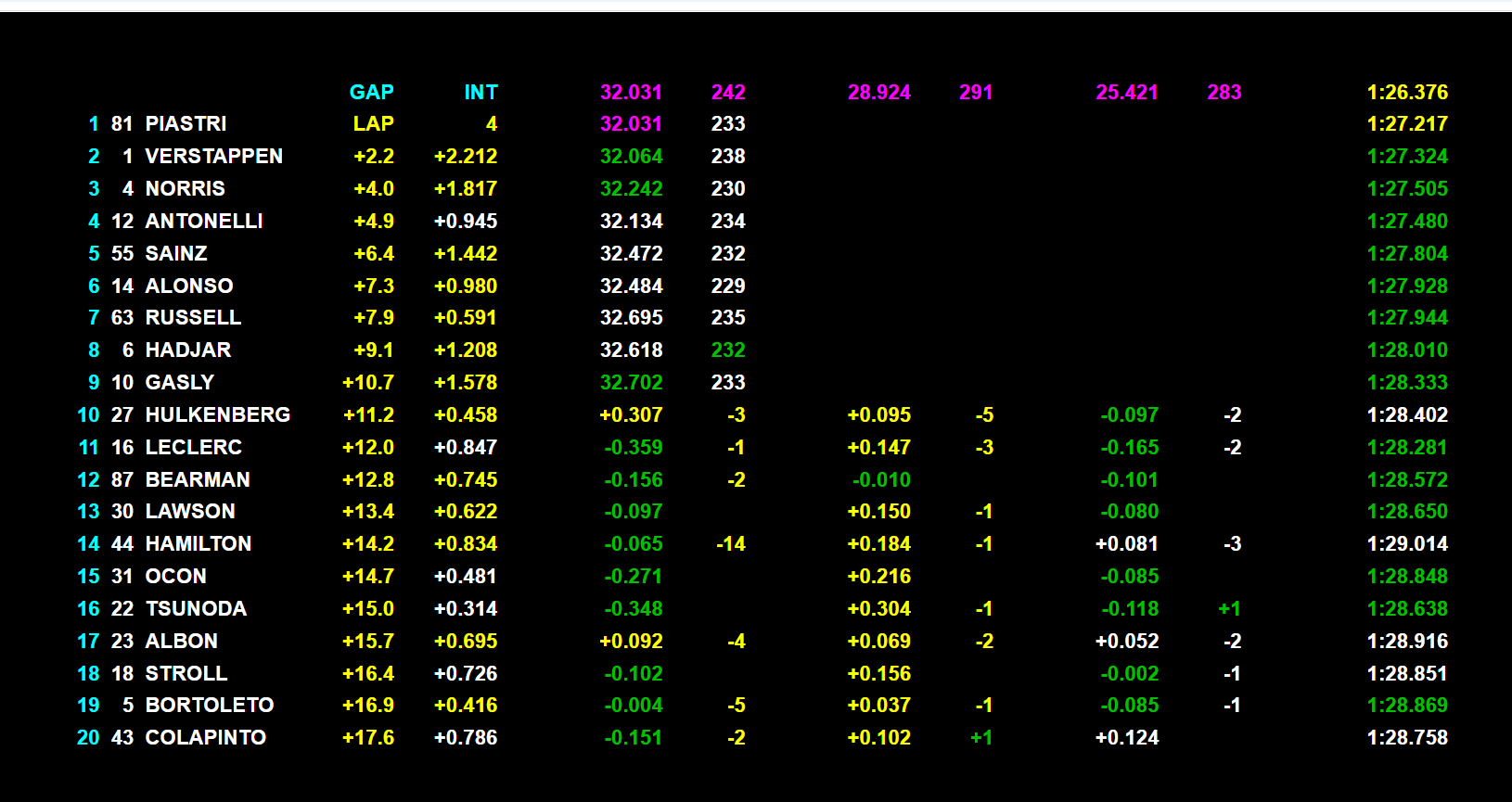1512x802 pixels.
Task: Click the 291 speed trap value
Action: click(x=975, y=92)
